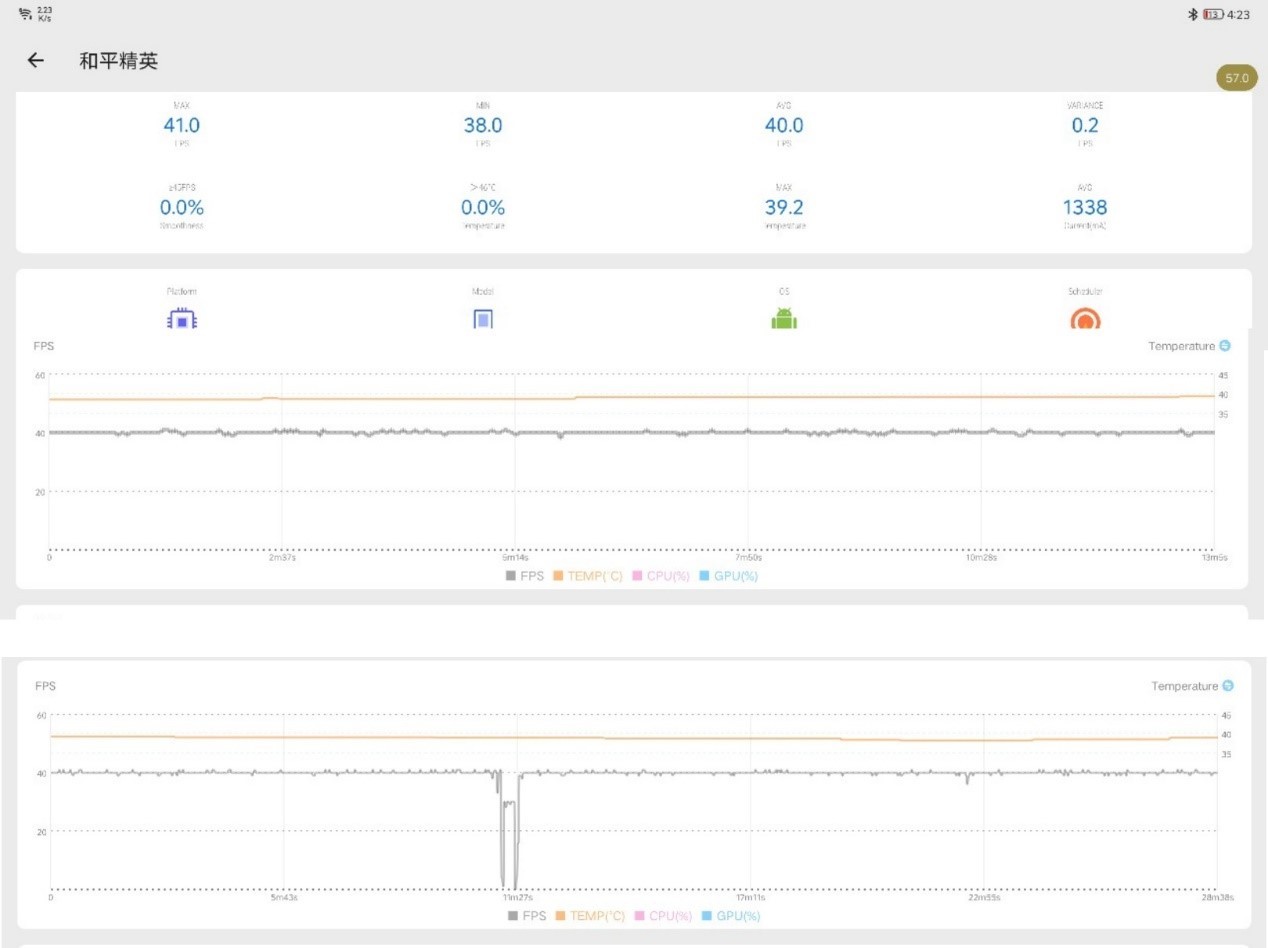1268x948 pixels.
Task: Select the AVG Current value 1338
Action: pyautogui.click(x=1085, y=208)
